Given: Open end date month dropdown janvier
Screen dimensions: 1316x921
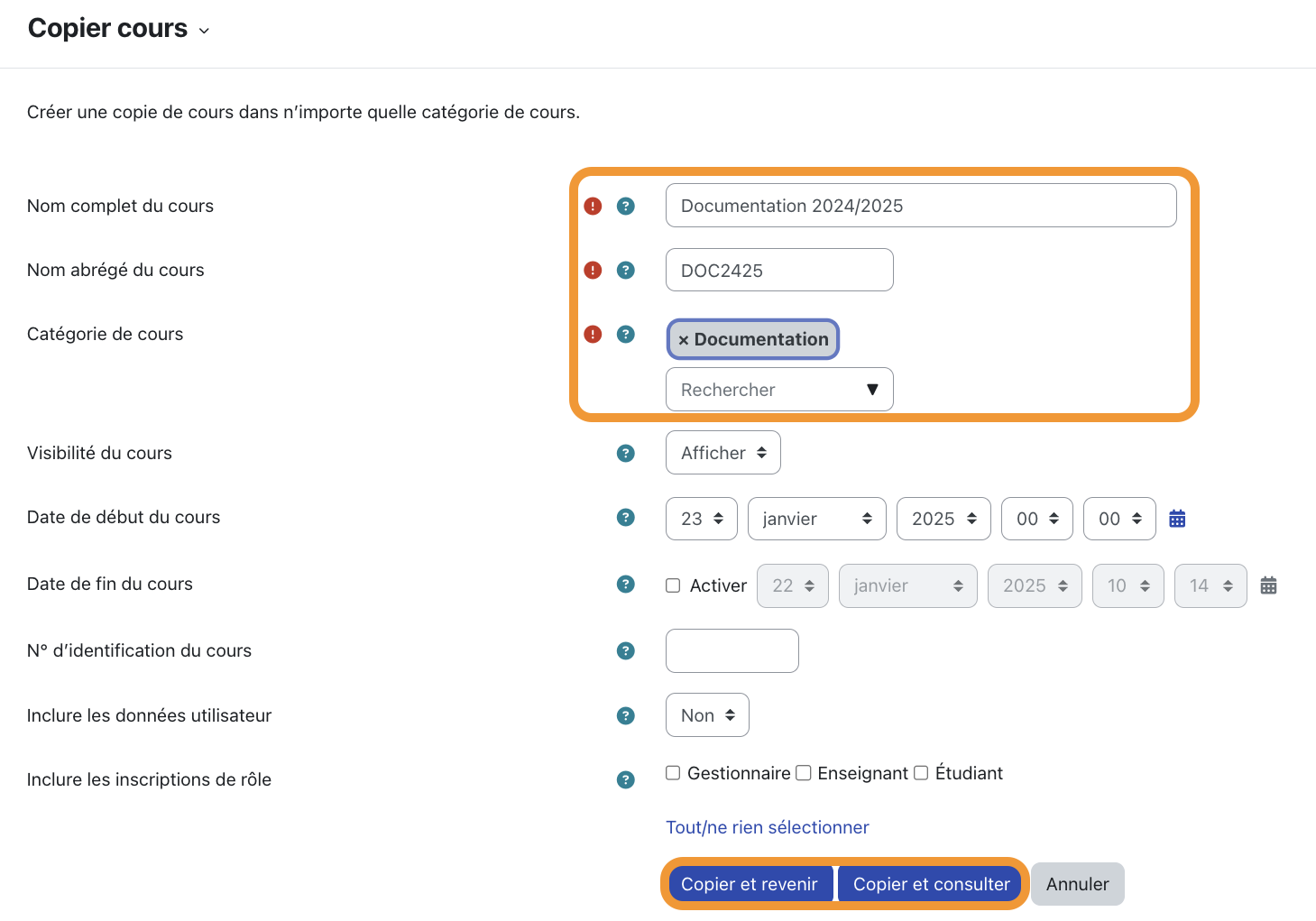Looking at the screenshot, I should (x=908, y=585).
